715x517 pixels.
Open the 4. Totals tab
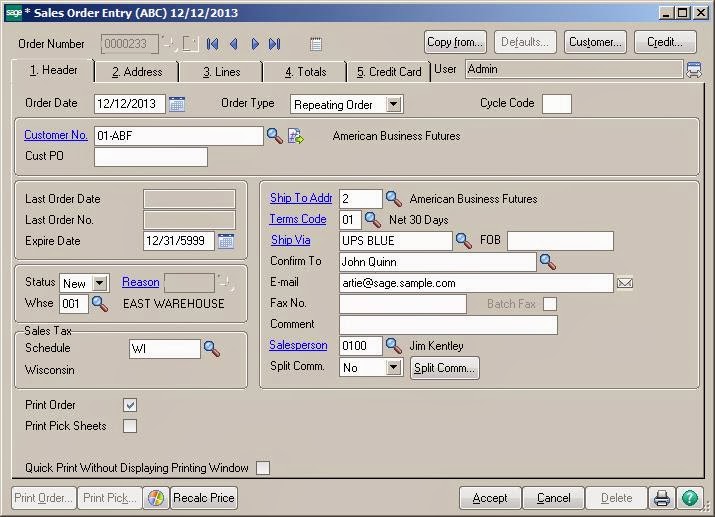click(x=306, y=72)
